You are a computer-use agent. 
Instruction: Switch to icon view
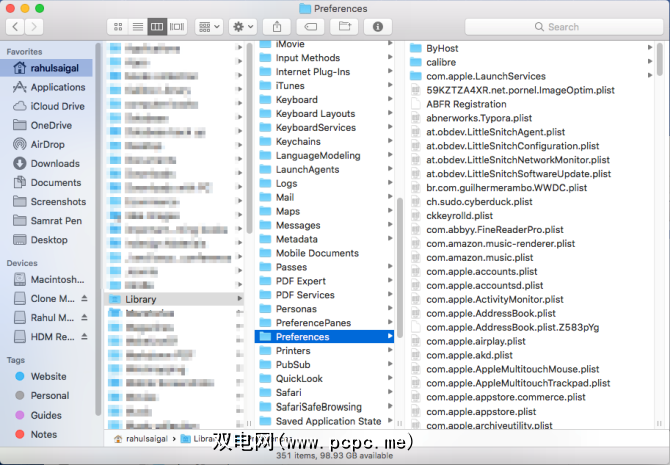click(x=117, y=27)
